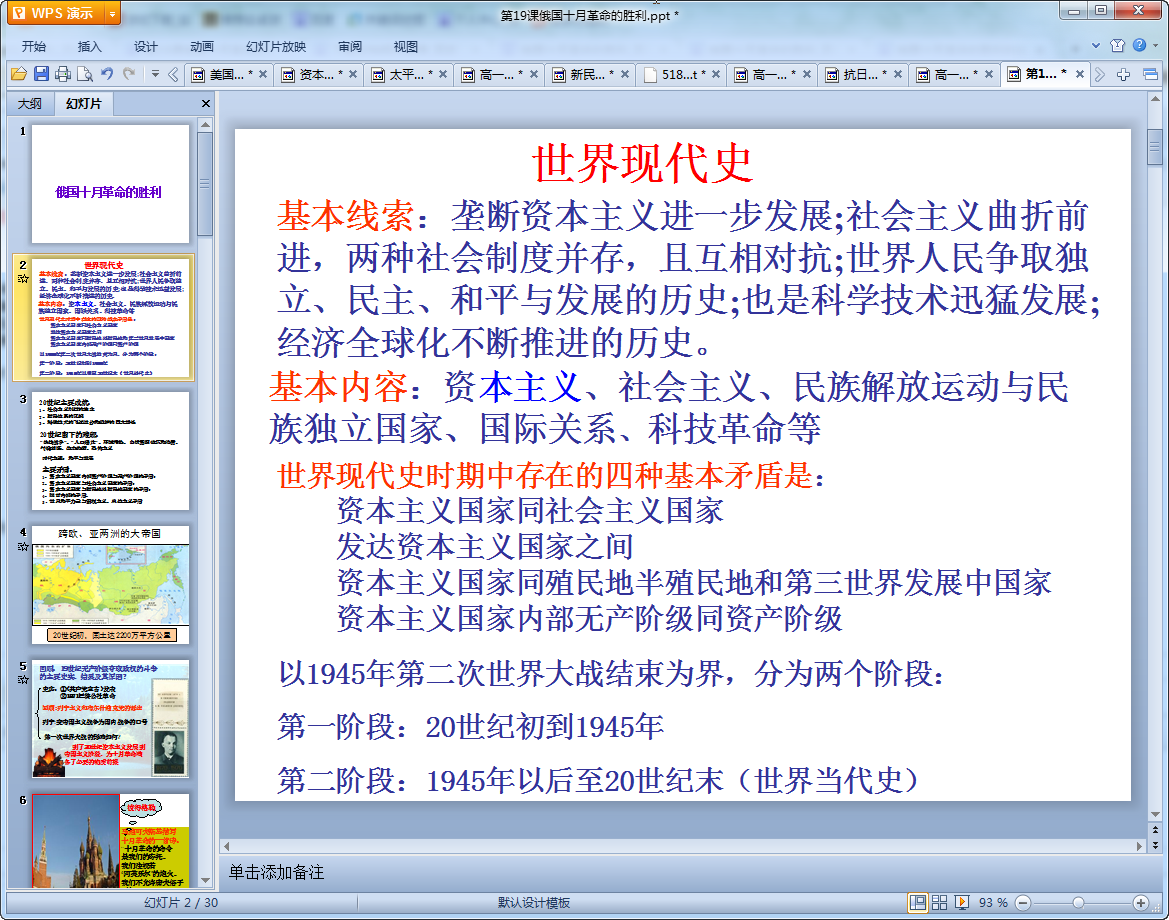Open the skin (shirt) icon
The width and height of the screenshot is (1169, 920).
(1117, 45)
